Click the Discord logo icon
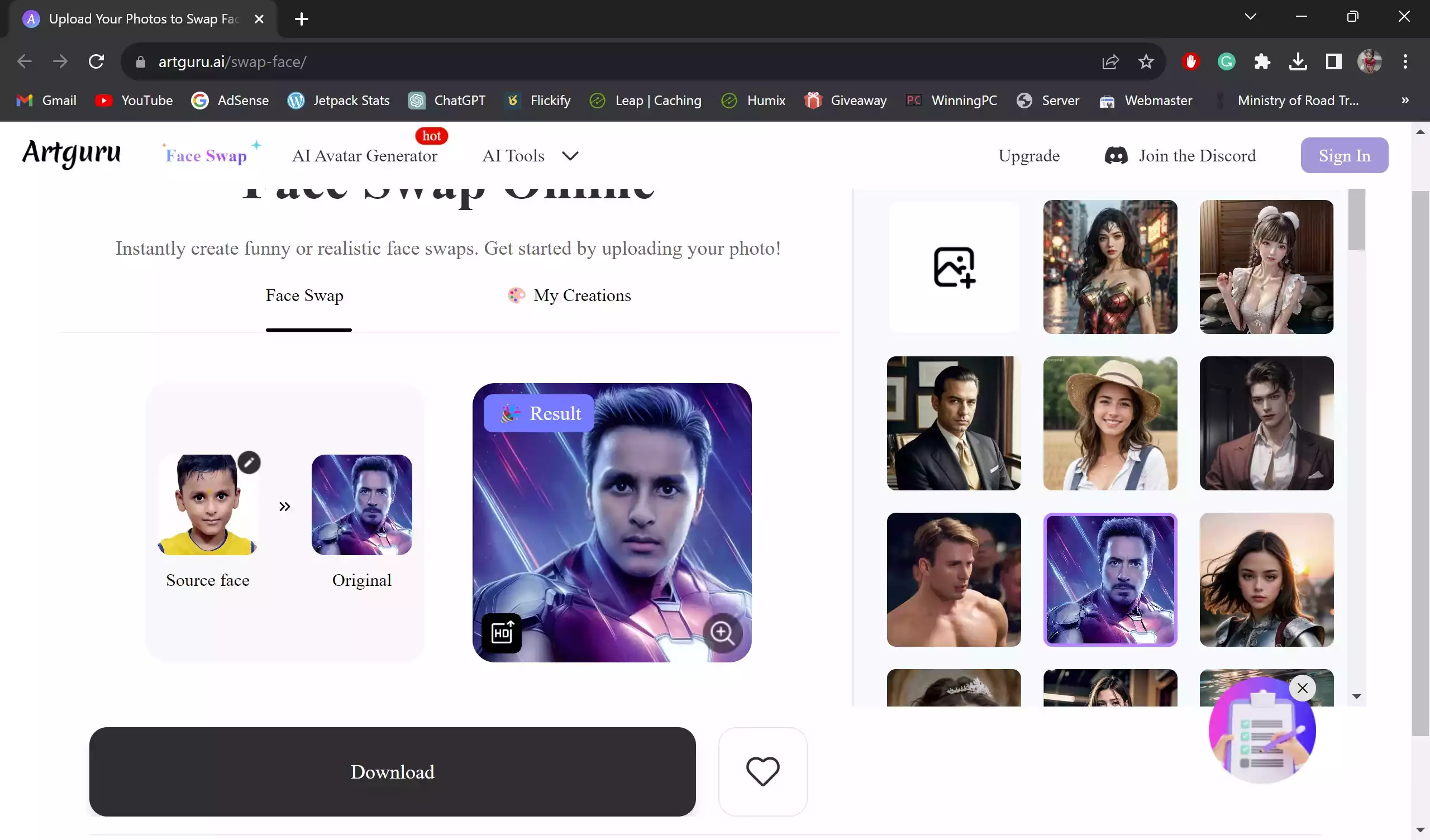Viewport: 1430px width, 840px height. tap(1116, 155)
